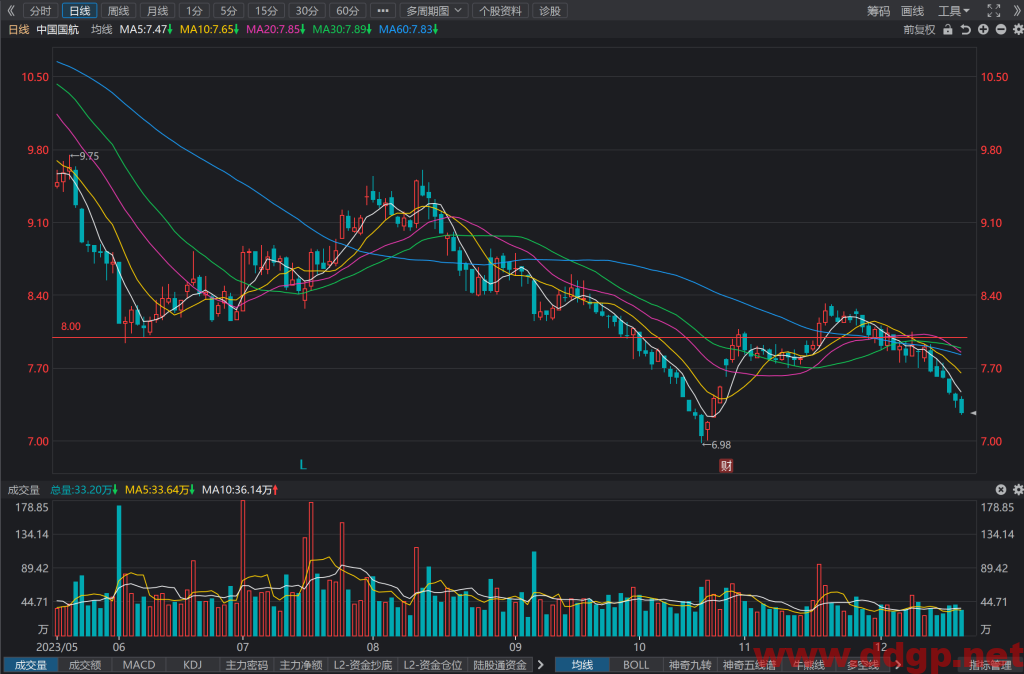This screenshot has width=1024, height=674.
Task: Select L2-资金仓位 indicator tab
Action: click(x=432, y=665)
